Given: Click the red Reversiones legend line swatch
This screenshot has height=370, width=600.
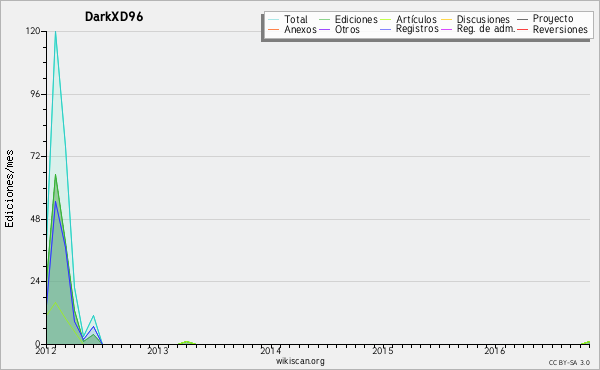Looking at the screenshot, I should [522, 29].
